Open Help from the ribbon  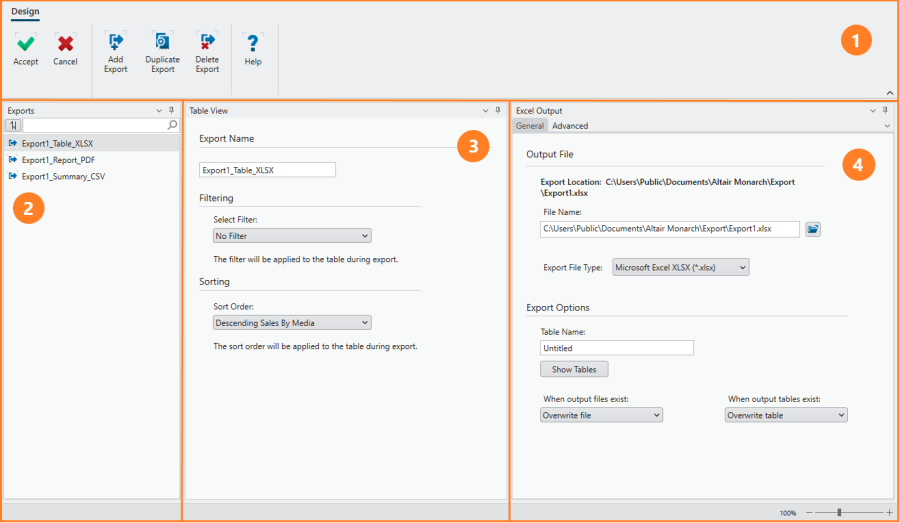click(x=253, y=43)
